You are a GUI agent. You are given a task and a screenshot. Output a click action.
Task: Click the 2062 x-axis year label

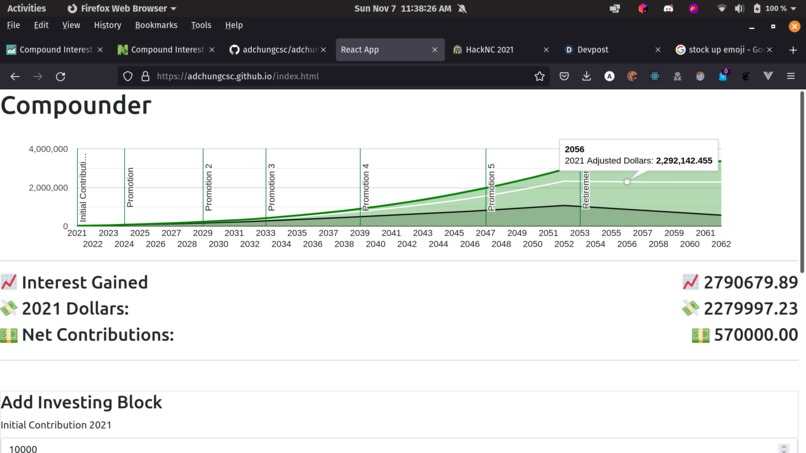[x=721, y=244]
